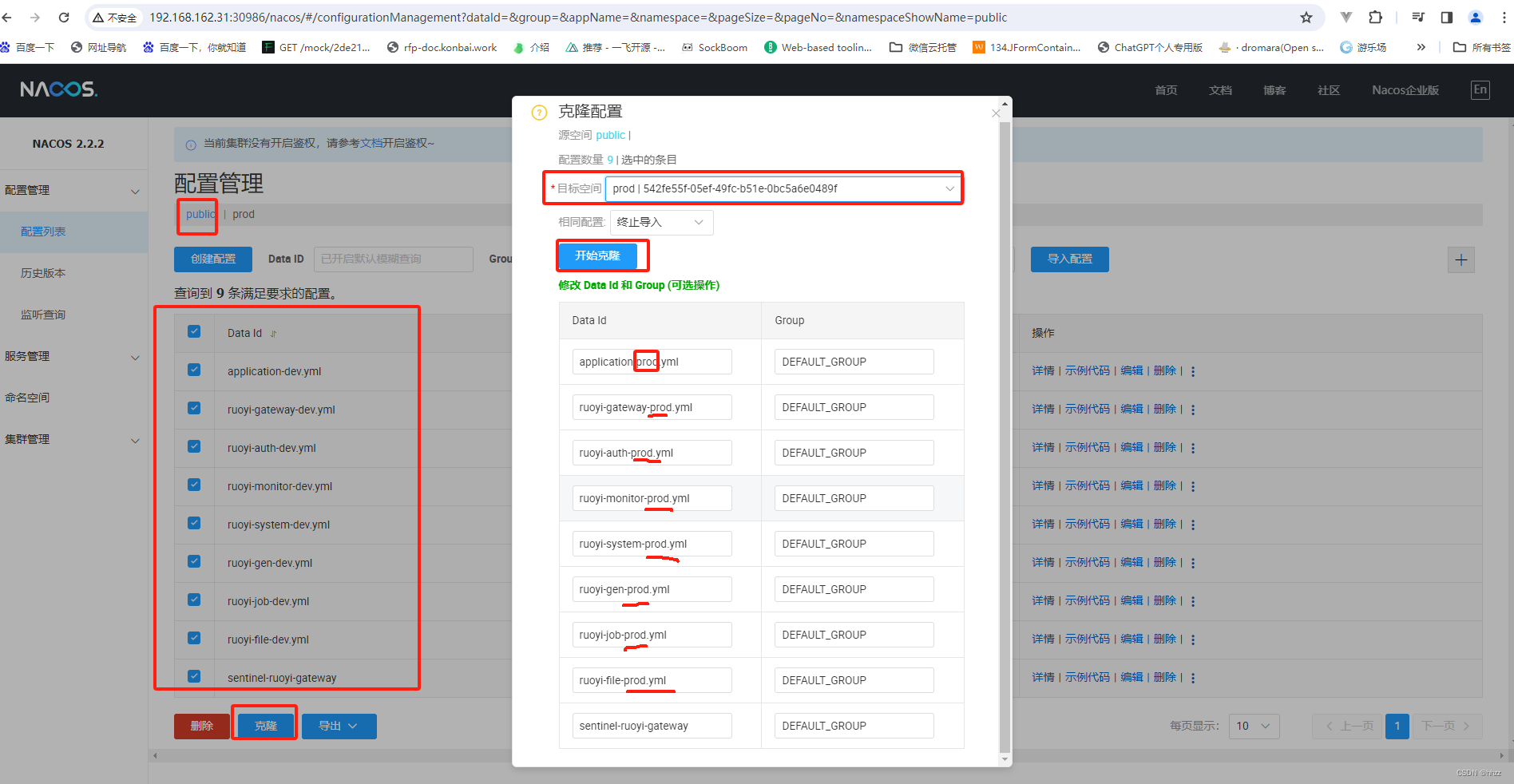
Task: Click the Data ID search input
Action: coord(393,259)
